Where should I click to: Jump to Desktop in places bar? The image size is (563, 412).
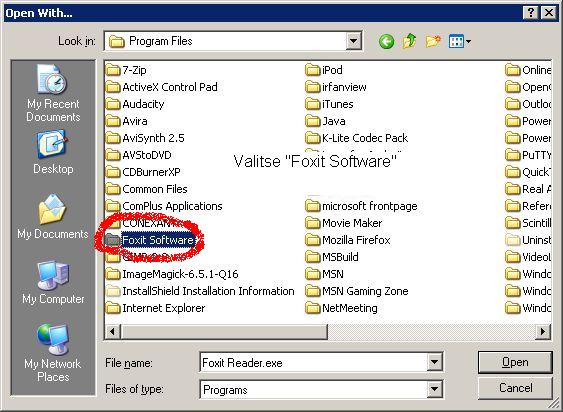(x=53, y=153)
